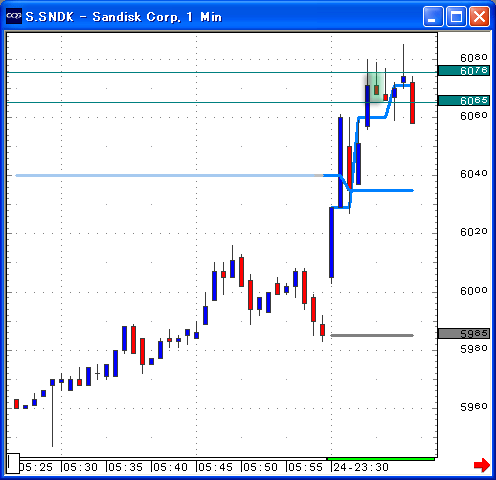Click the title bar text S.SNDK Sandisk Corp
496x480 pixels.
click(x=124, y=17)
